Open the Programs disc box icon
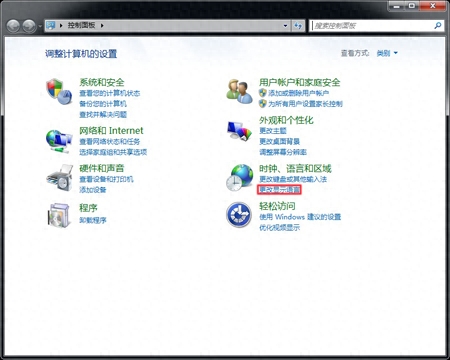Screen dimensions: 450x360 click(x=59, y=215)
